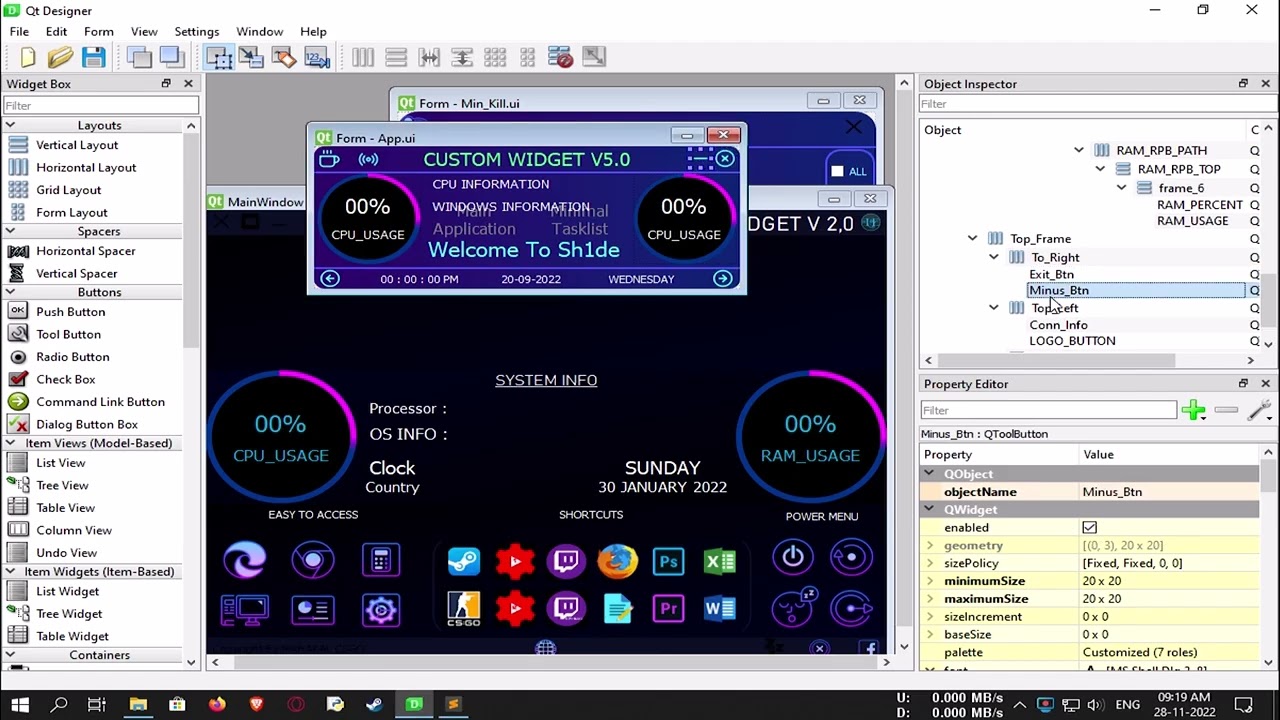Screen dimensions: 1280x720
Task: Click the Windows Start button
Action: tap(20, 704)
